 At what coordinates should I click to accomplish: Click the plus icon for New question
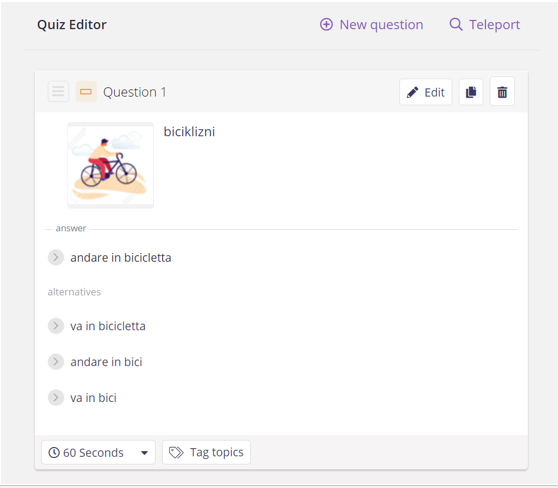click(x=326, y=25)
